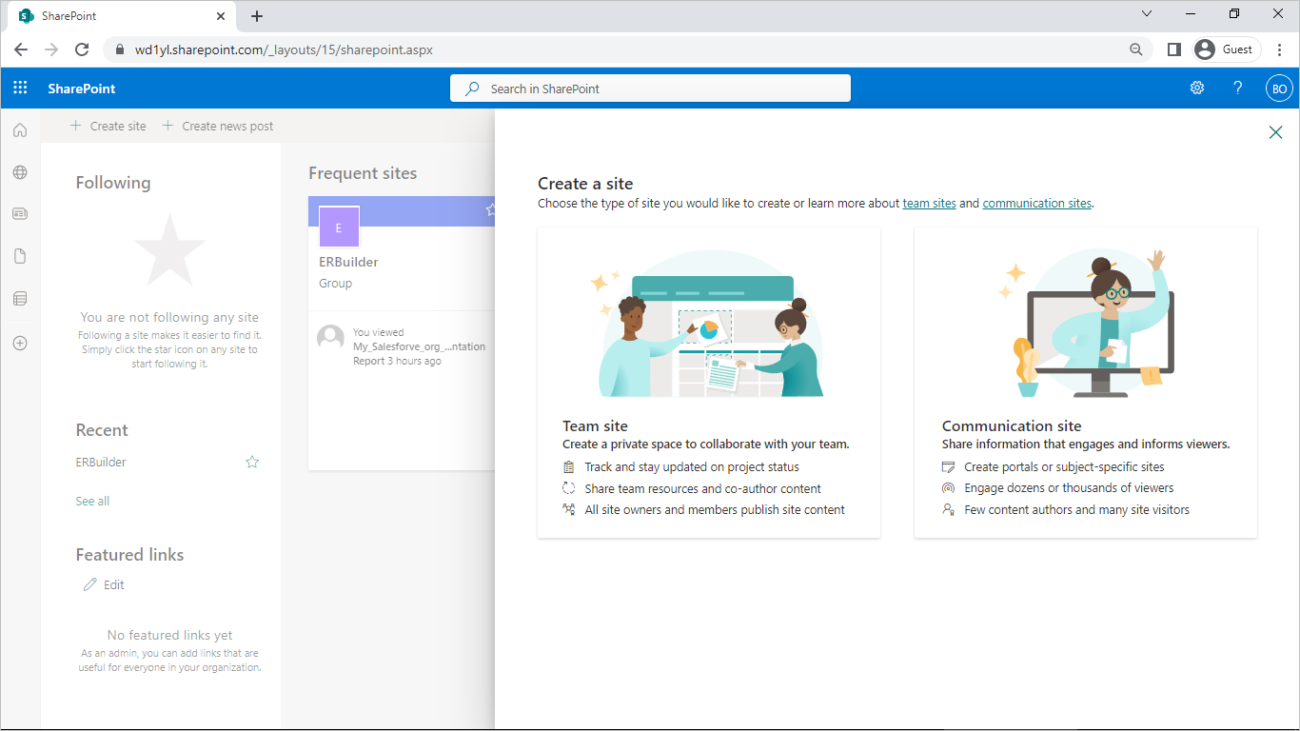Click Create news post at the top
1300x731 pixels.
(218, 125)
